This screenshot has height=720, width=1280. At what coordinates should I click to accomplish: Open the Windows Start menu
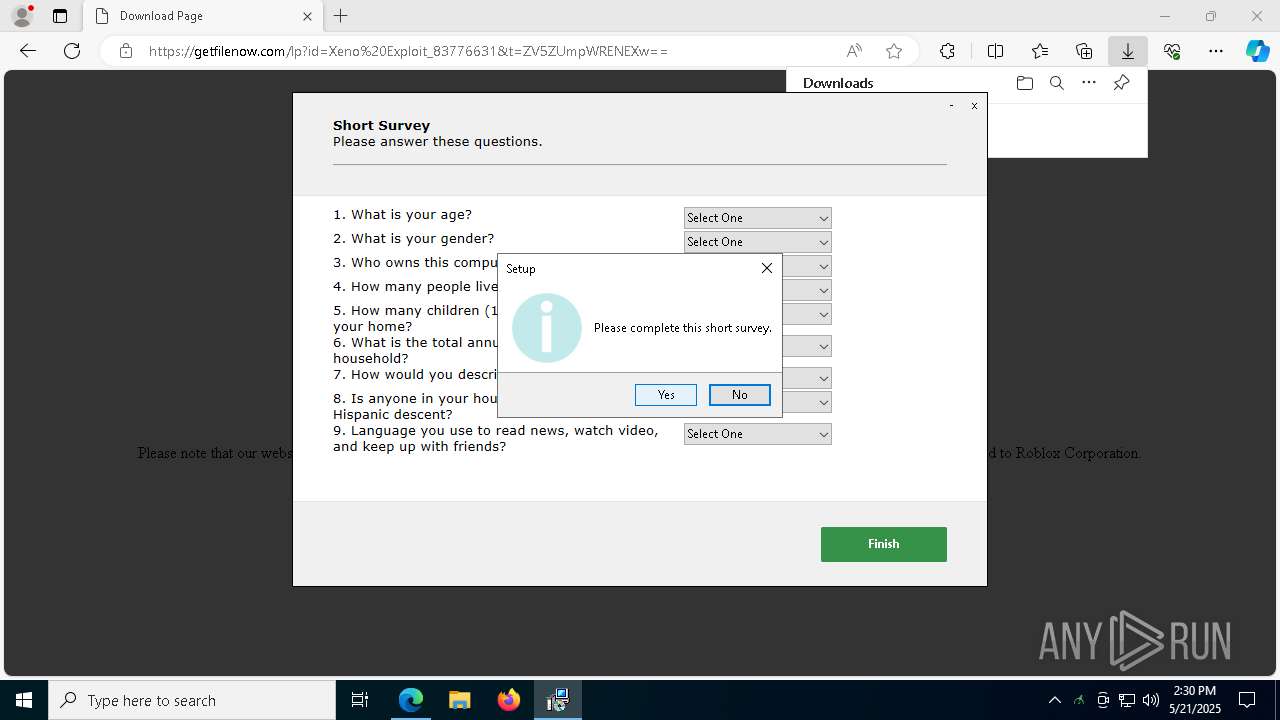24,700
